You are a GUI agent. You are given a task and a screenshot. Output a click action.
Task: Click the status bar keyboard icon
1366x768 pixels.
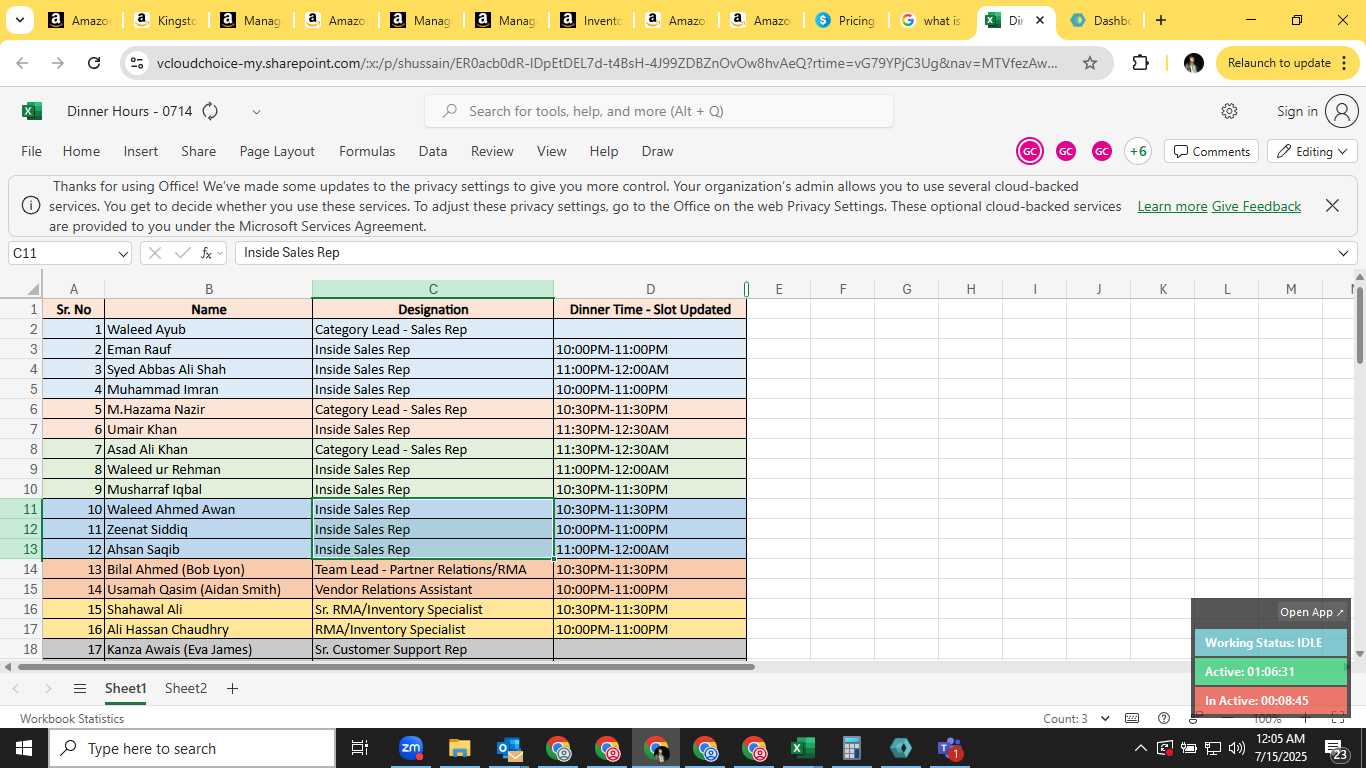click(1132, 718)
